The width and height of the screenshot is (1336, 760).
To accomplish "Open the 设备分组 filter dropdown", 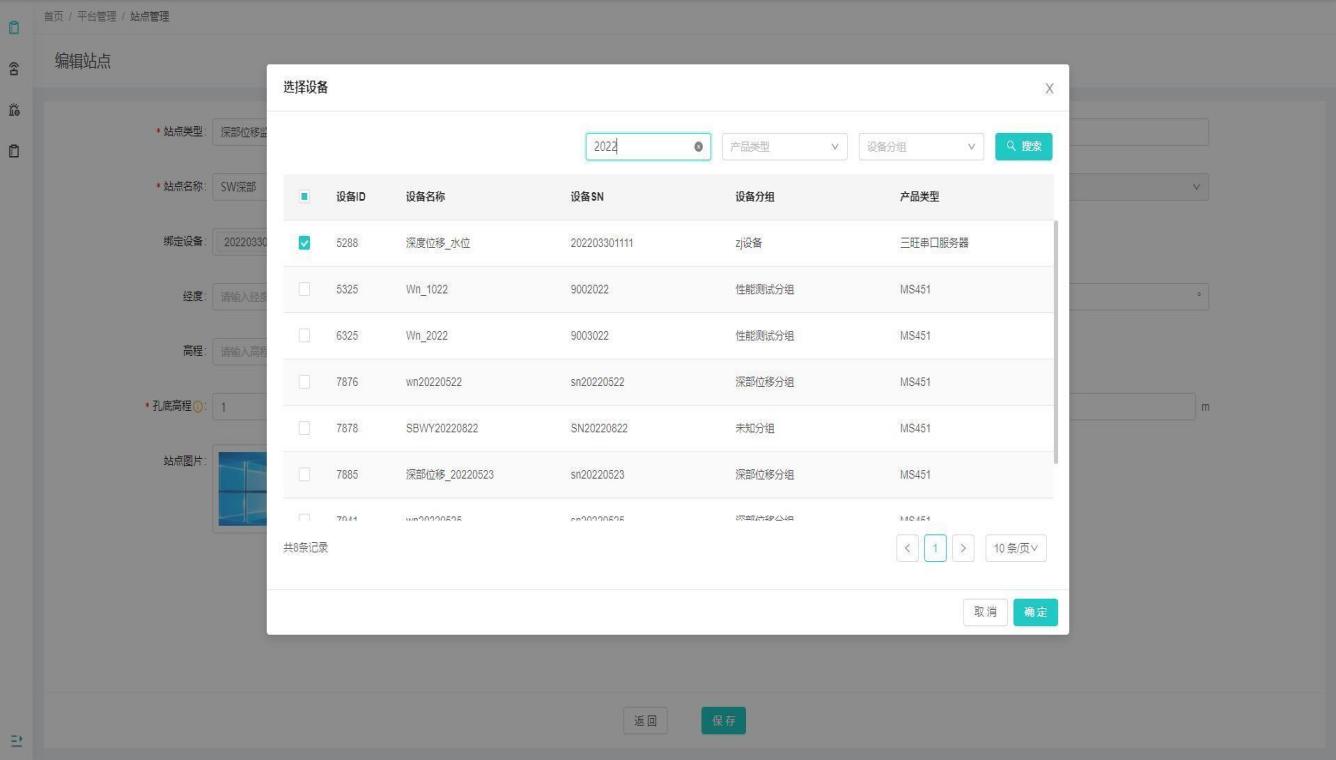I will (921, 147).
